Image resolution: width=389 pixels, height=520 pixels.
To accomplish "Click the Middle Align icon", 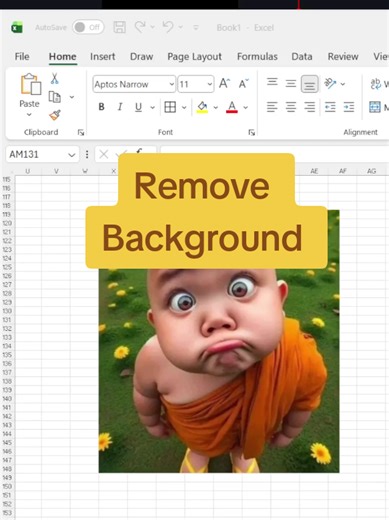I will coord(291,83).
